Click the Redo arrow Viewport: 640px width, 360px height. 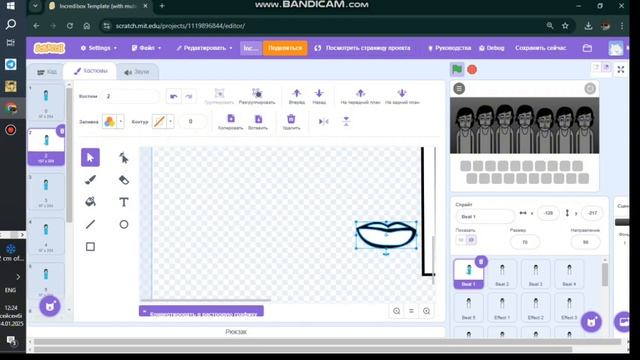pos(189,96)
